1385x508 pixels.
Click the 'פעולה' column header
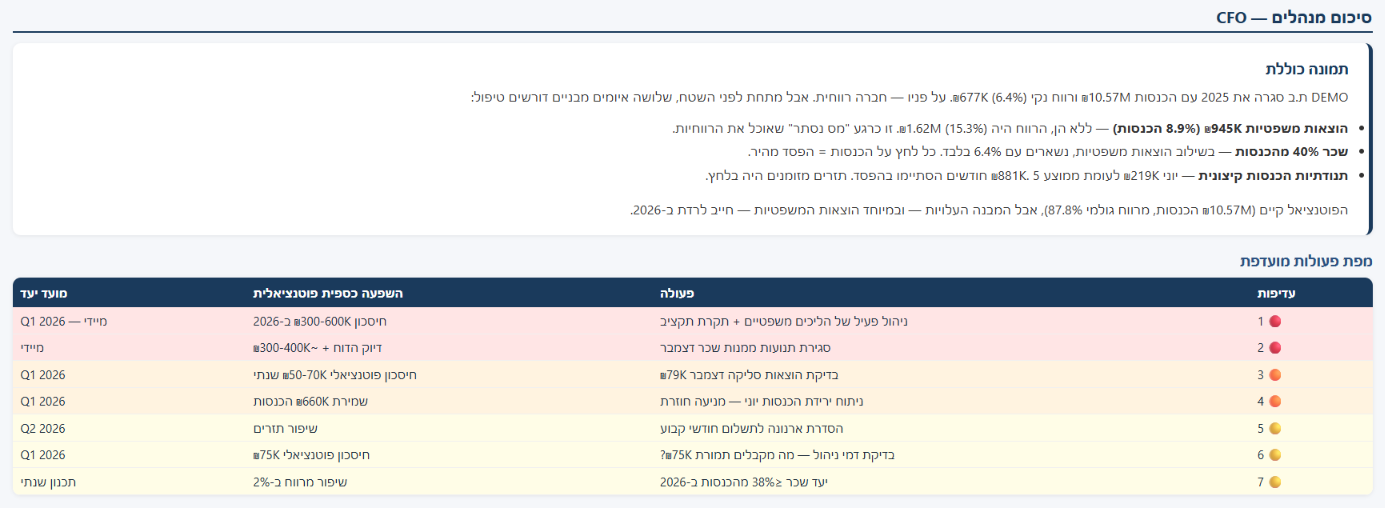(677, 293)
